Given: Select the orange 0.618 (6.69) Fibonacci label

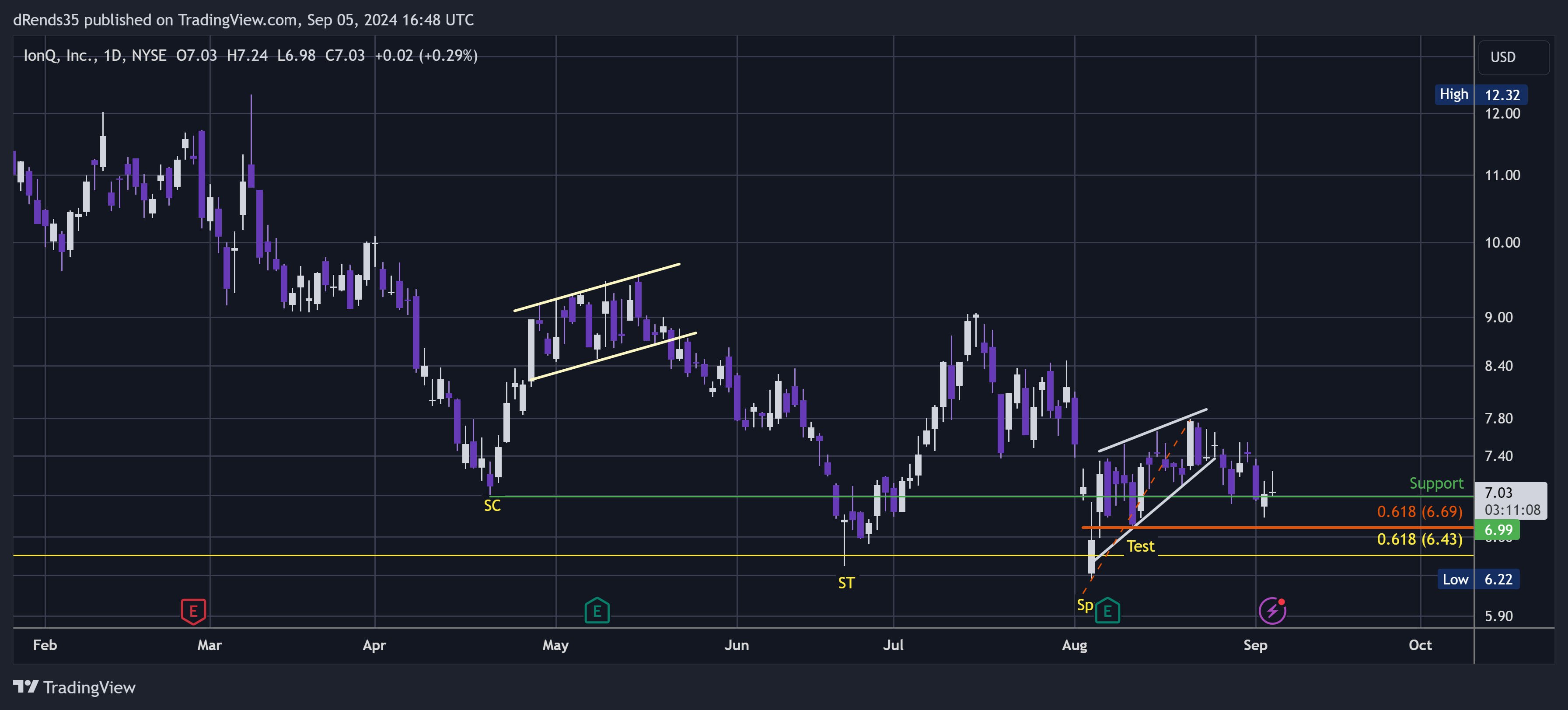Looking at the screenshot, I should pos(1419,511).
